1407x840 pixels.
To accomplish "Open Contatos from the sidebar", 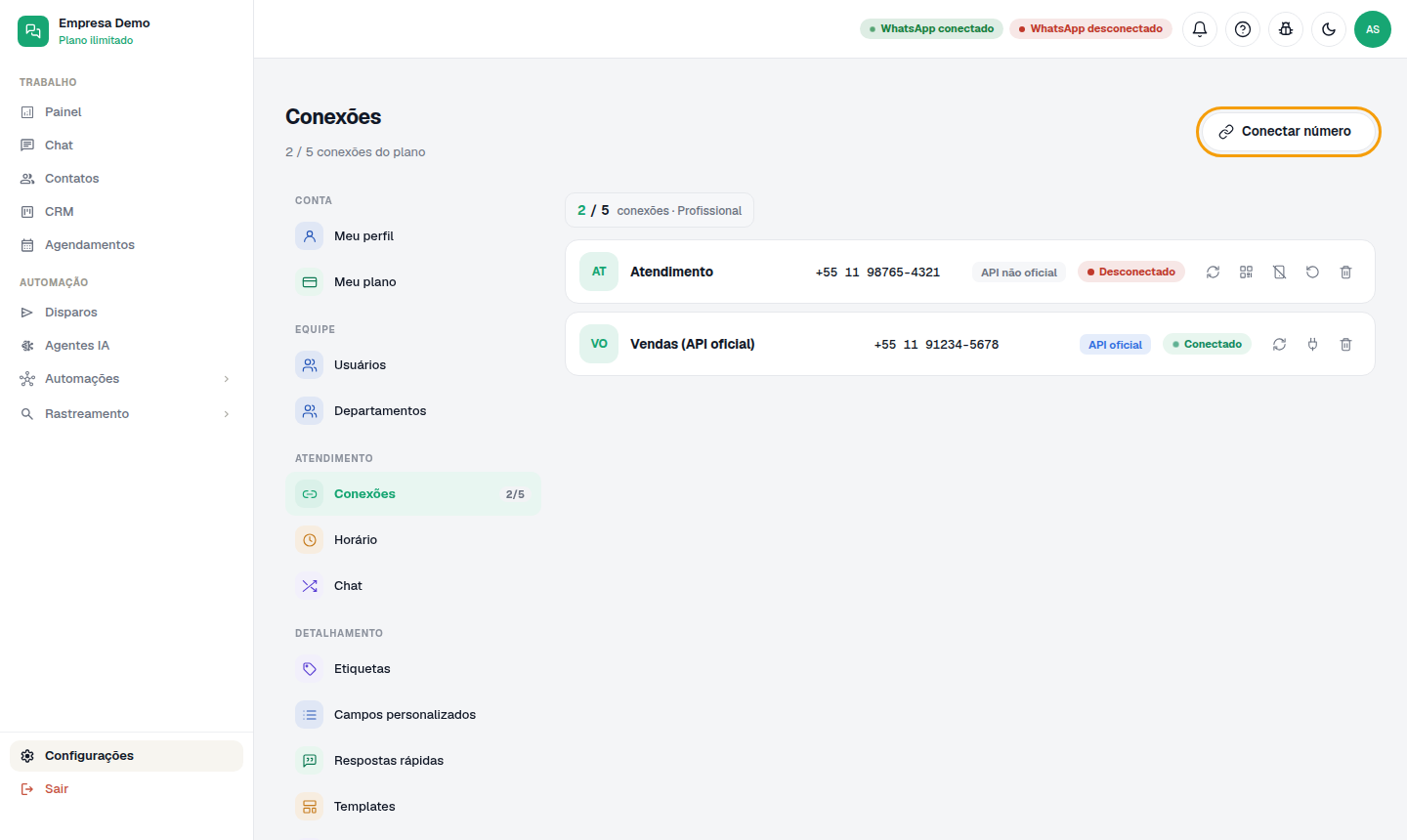I will click(126, 179).
